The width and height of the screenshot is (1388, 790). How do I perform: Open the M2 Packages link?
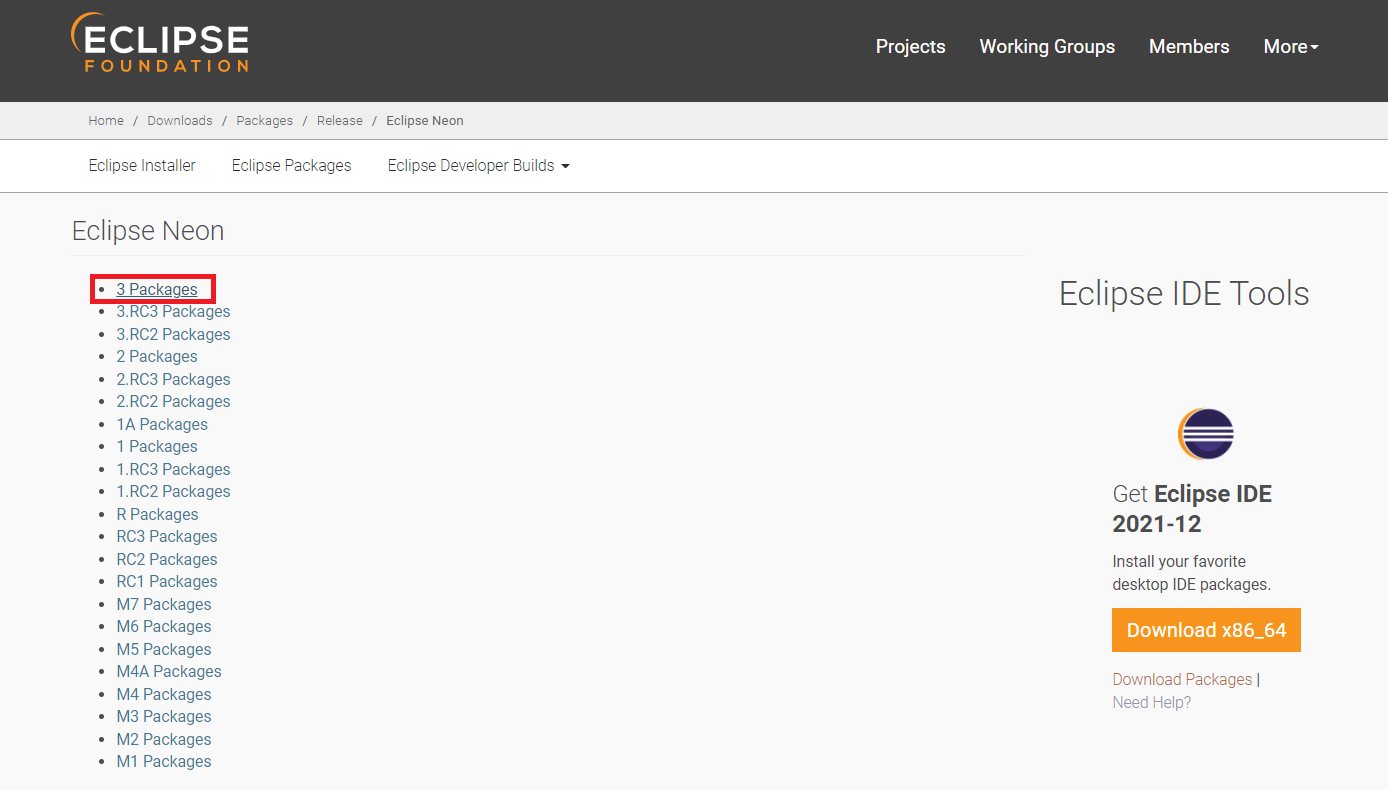pyautogui.click(x=164, y=740)
